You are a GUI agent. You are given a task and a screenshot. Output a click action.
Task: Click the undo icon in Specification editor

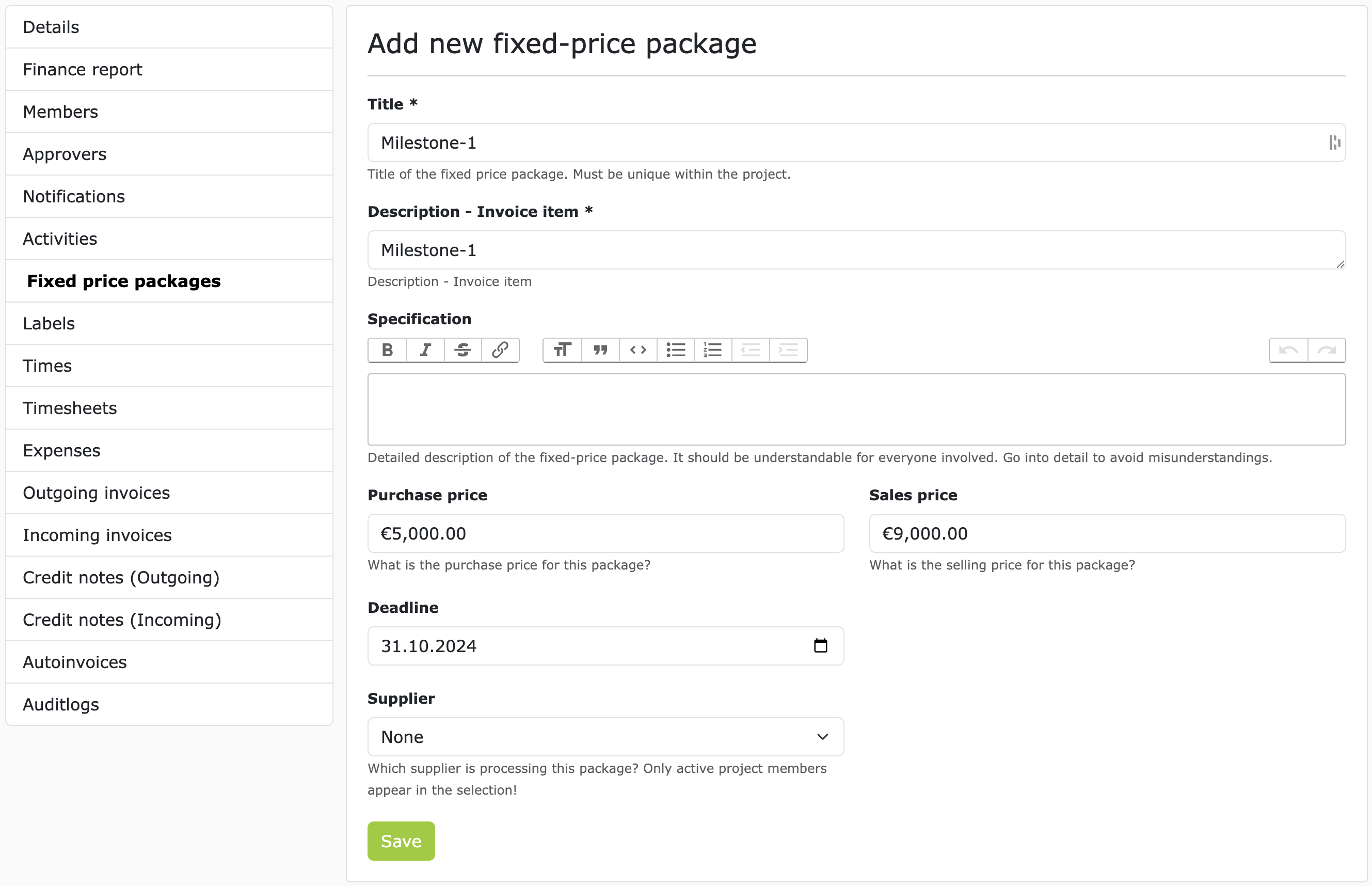point(1288,350)
